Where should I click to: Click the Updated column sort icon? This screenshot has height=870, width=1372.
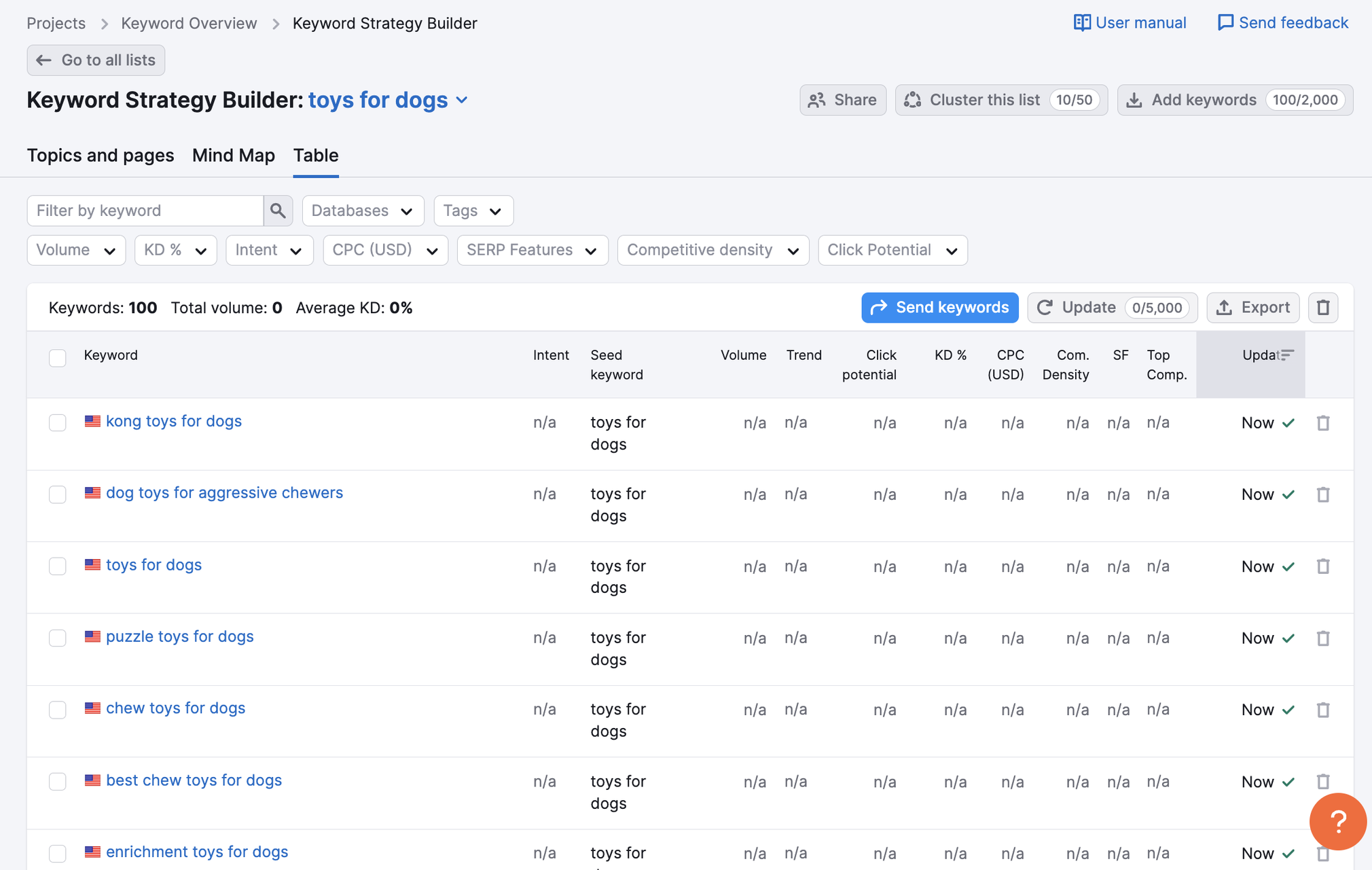[1286, 355]
